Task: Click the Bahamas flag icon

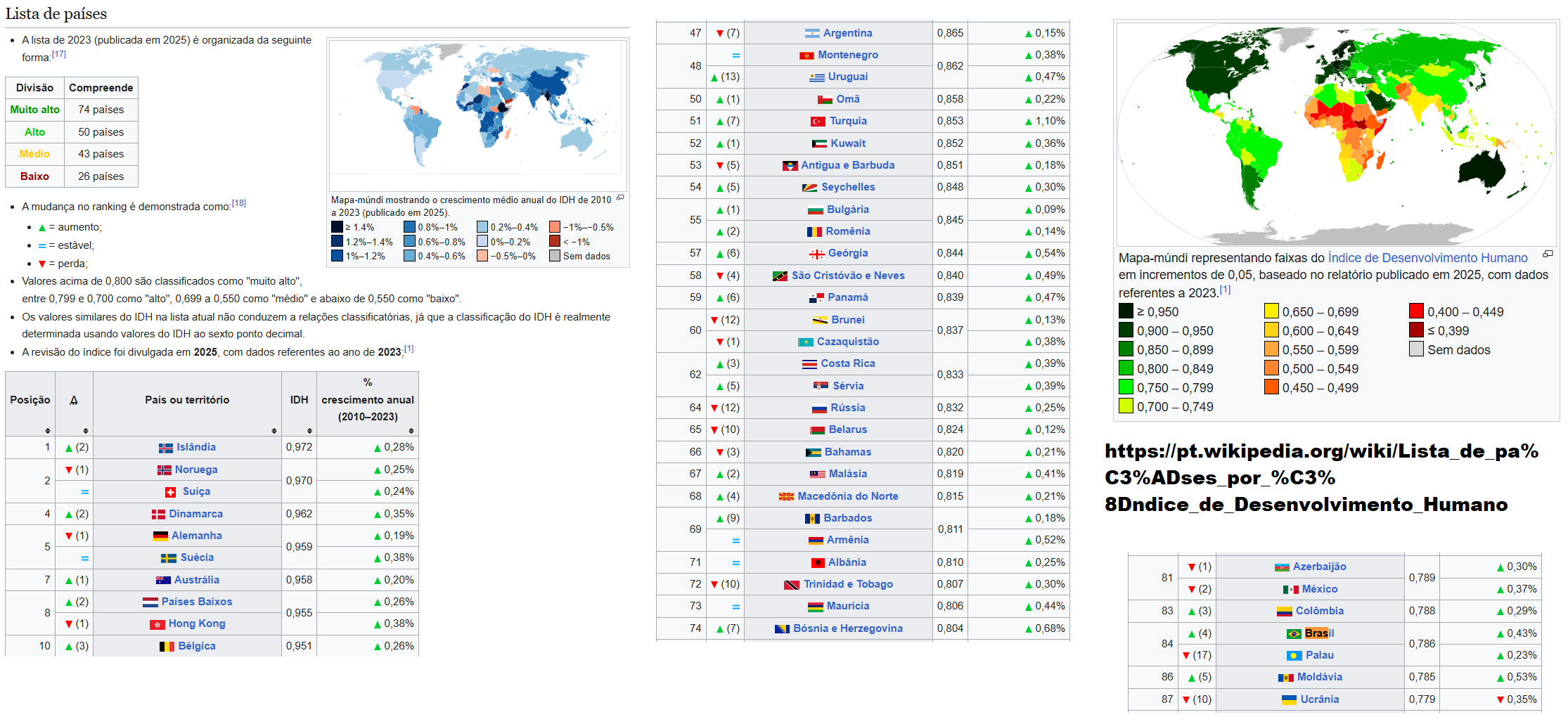Action: point(813,453)
